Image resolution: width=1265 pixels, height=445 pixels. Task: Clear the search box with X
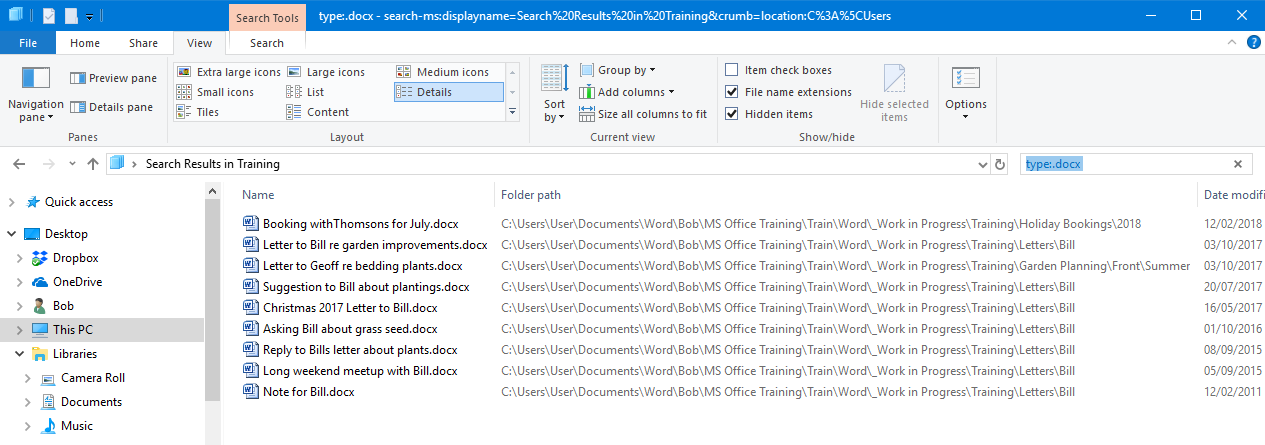[1237, 164]
